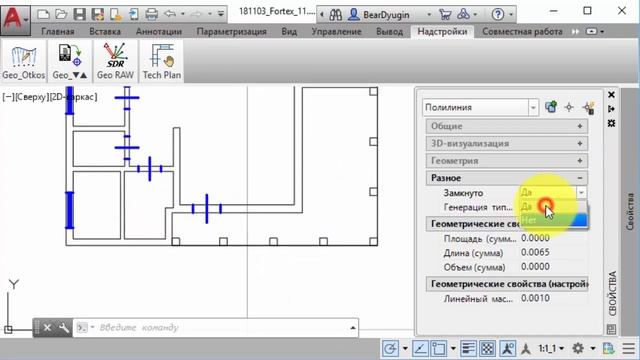Open the Вывод ribbon tab
The image size is (640, 360).
pyautogui.click(x=389, y=31)
